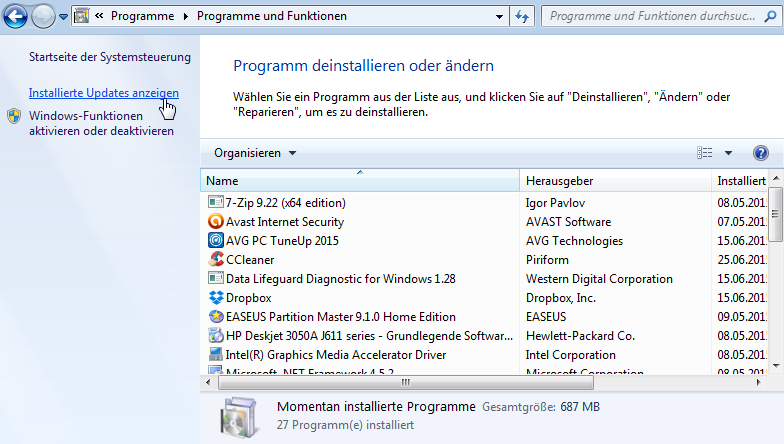Viewport: 784px width, 444px height.
Task: Click the vertical scrollbar thumb
Action: click(776, 214)
